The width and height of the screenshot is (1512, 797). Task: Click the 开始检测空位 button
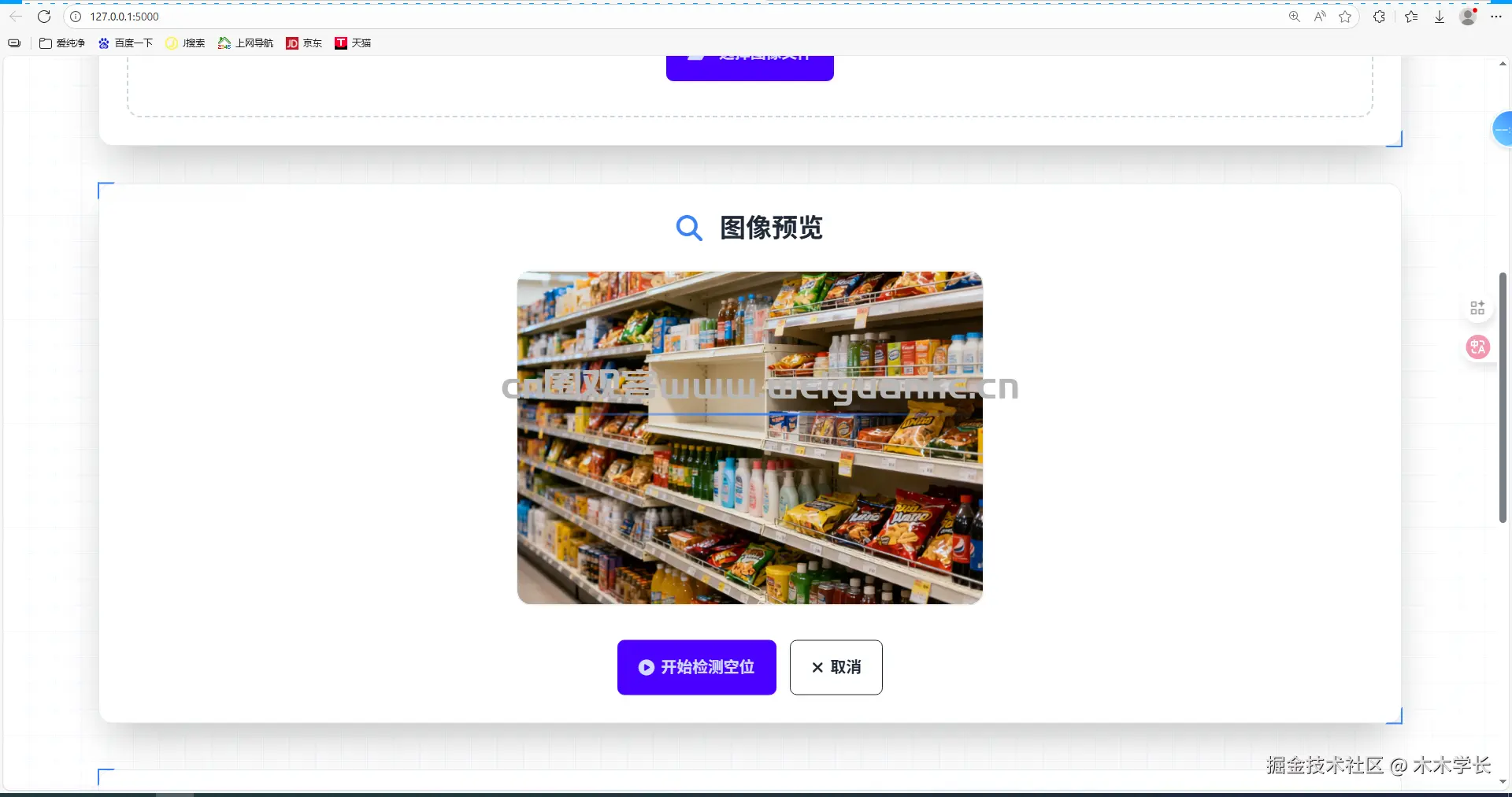(x=697, y=667)
